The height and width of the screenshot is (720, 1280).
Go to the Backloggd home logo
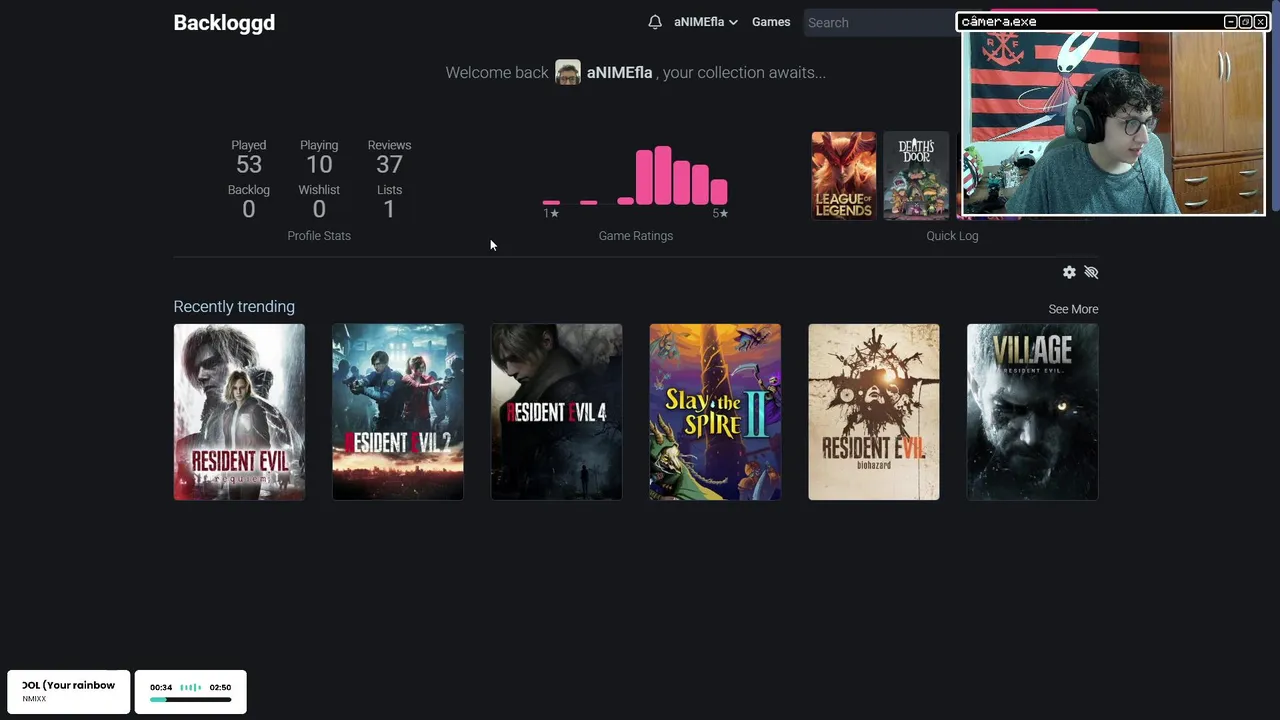[224, 22]
